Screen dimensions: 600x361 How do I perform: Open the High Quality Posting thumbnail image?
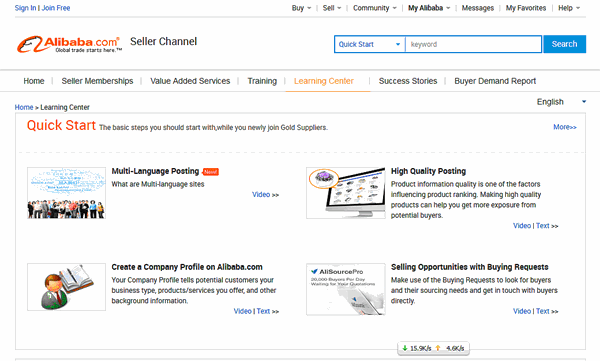(x=346, y=193)
